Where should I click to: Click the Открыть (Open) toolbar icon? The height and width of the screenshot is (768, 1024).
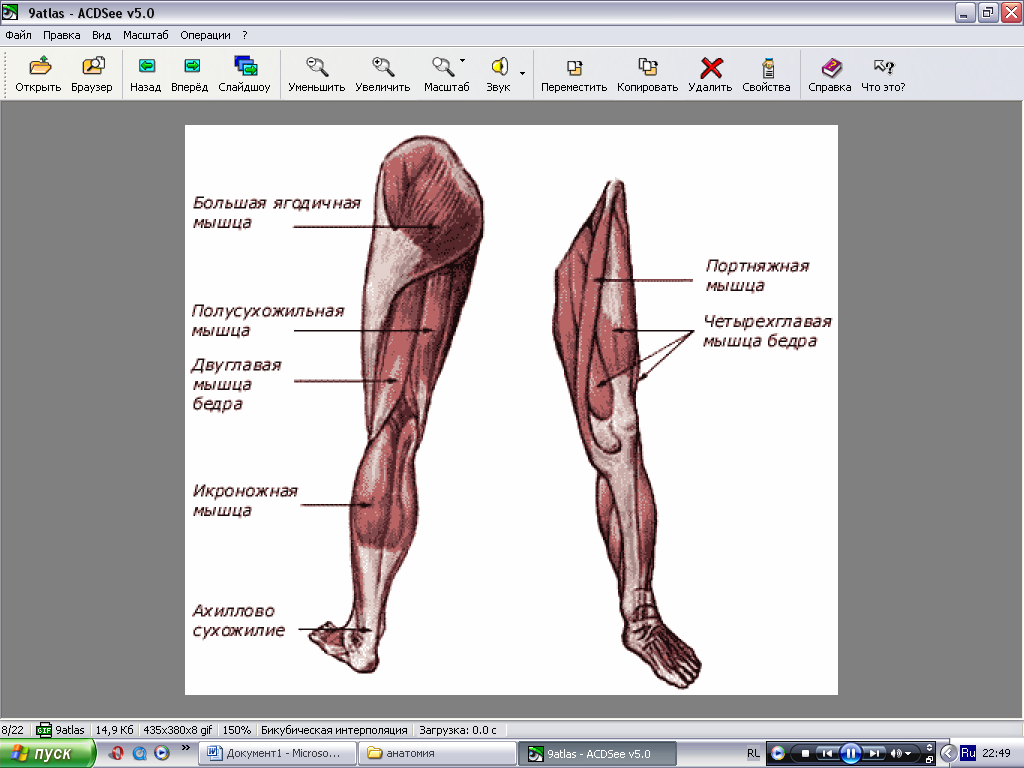click(x=39, y=67)
